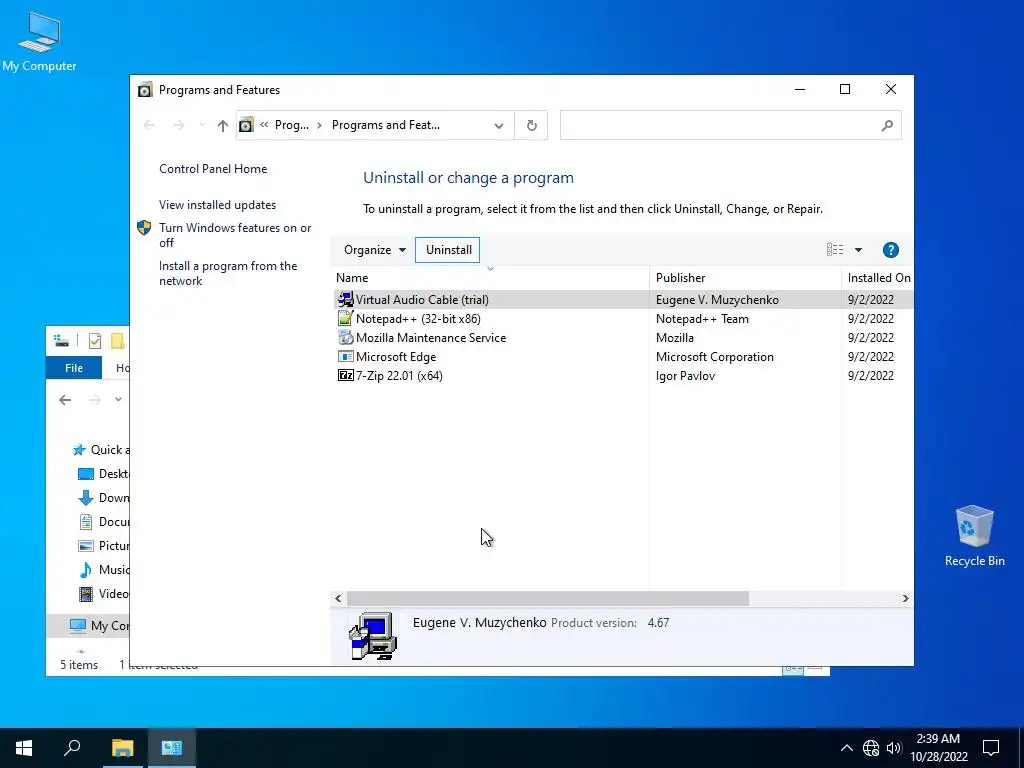Viewport: 1024px width, 768px height.
Task: Click the Notepad++ Team publisher cell
Action: pyautogui.click(x=702, y=319)
